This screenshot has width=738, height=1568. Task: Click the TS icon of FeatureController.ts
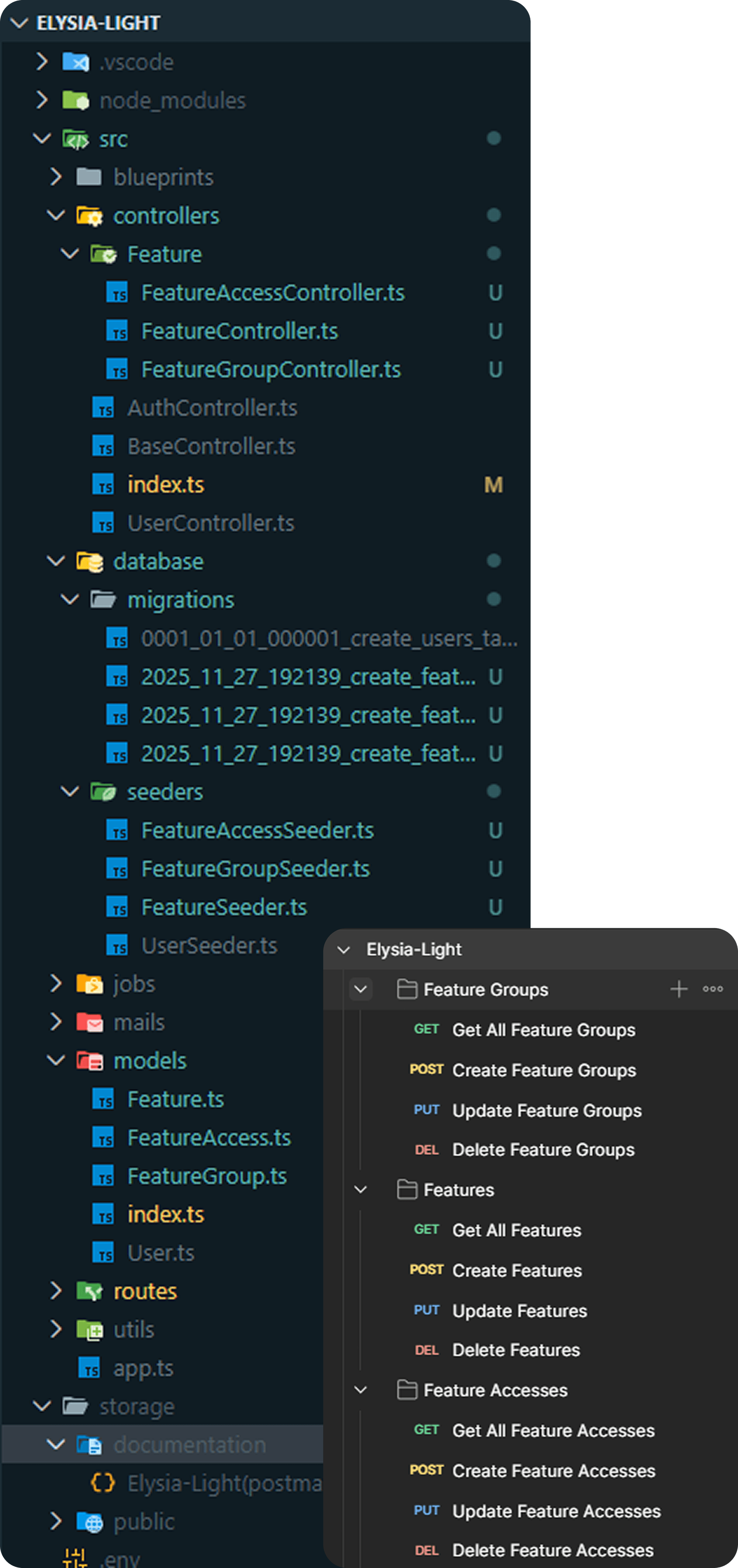click(117, 331)
